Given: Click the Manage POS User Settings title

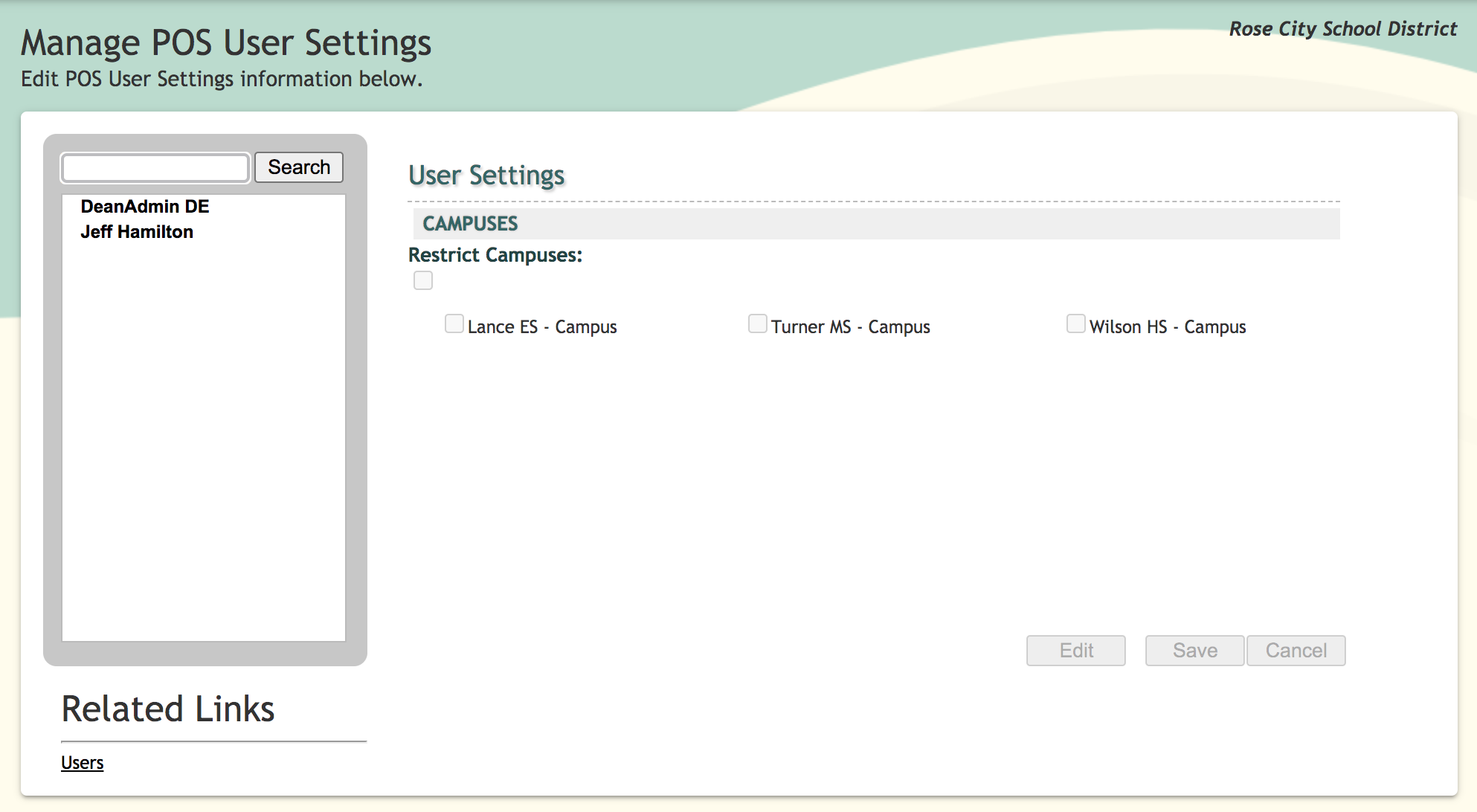Looking at the screenshot, I should tap(226, 42).
